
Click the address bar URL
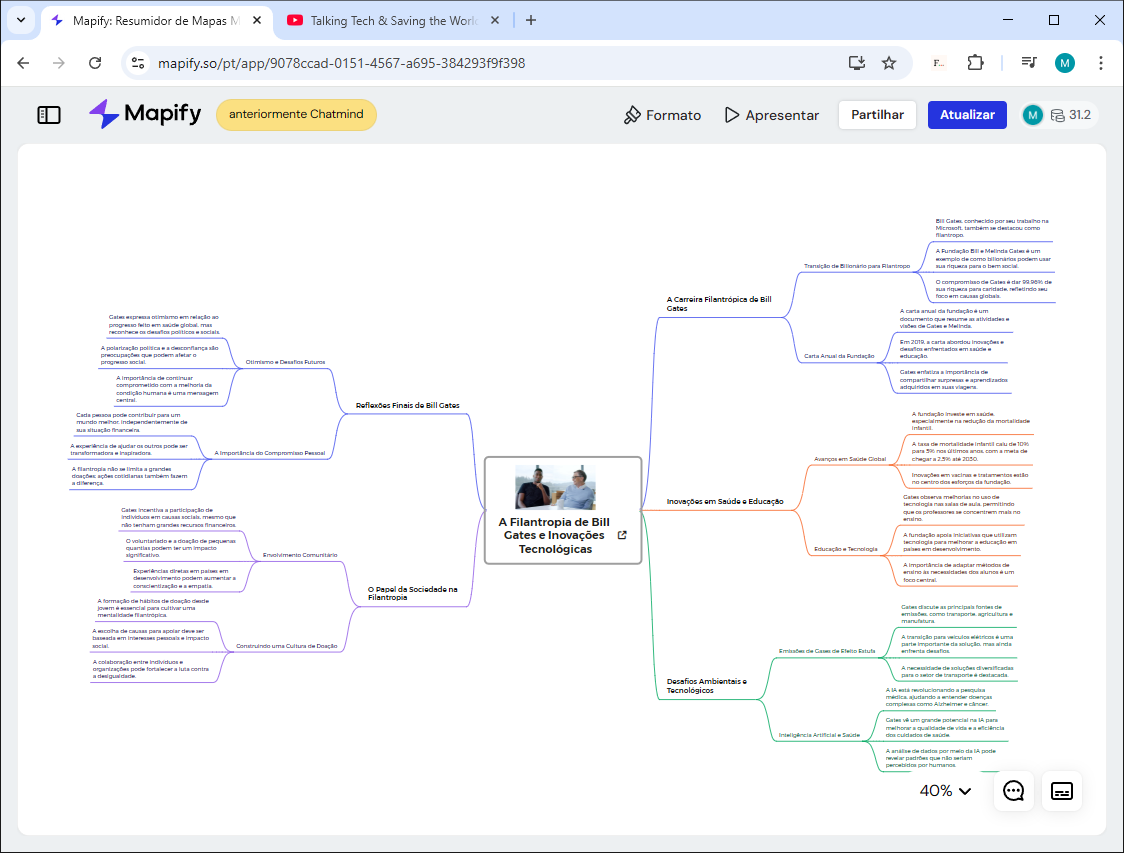341,63
